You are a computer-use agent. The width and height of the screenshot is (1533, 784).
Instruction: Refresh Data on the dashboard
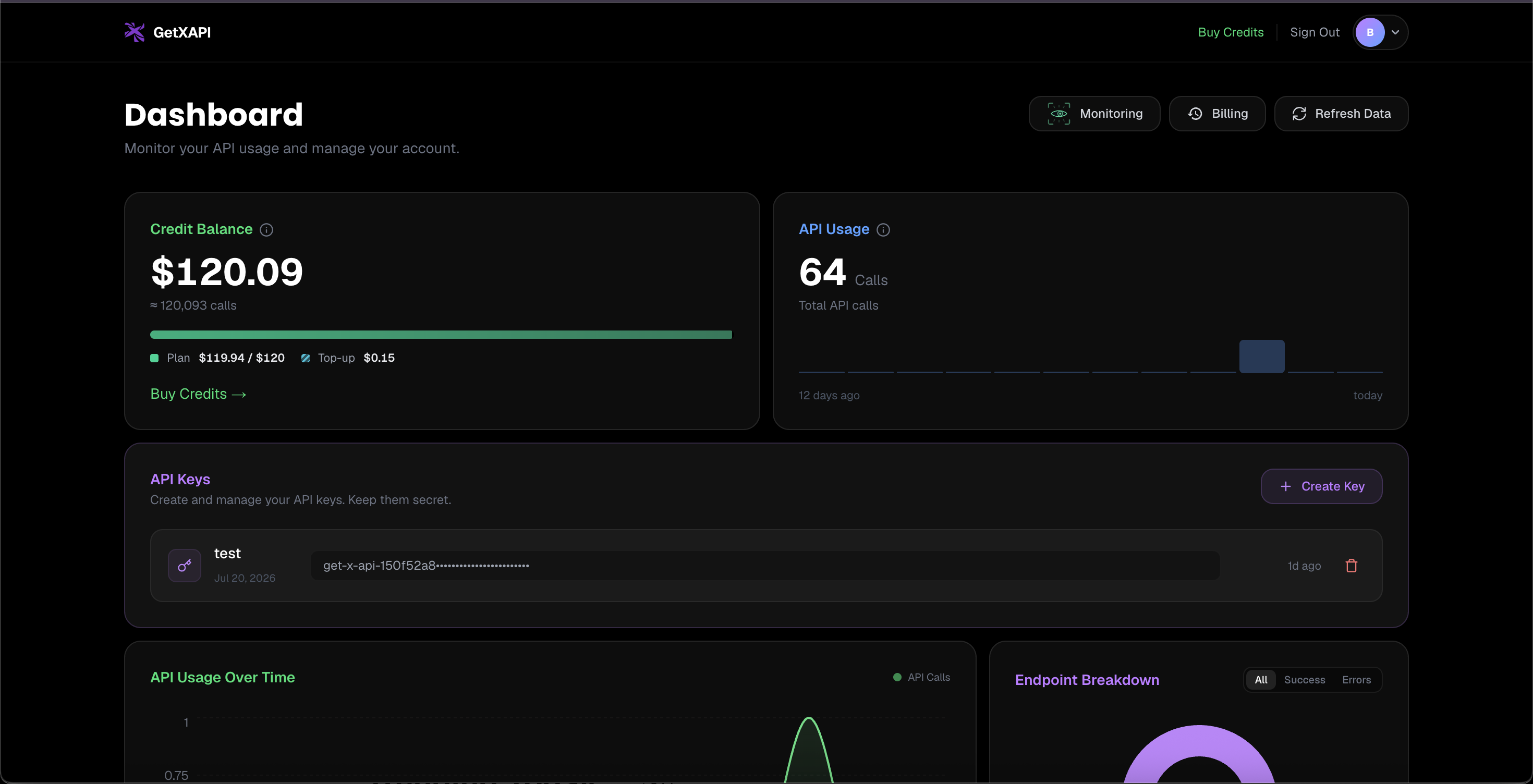1341,114
